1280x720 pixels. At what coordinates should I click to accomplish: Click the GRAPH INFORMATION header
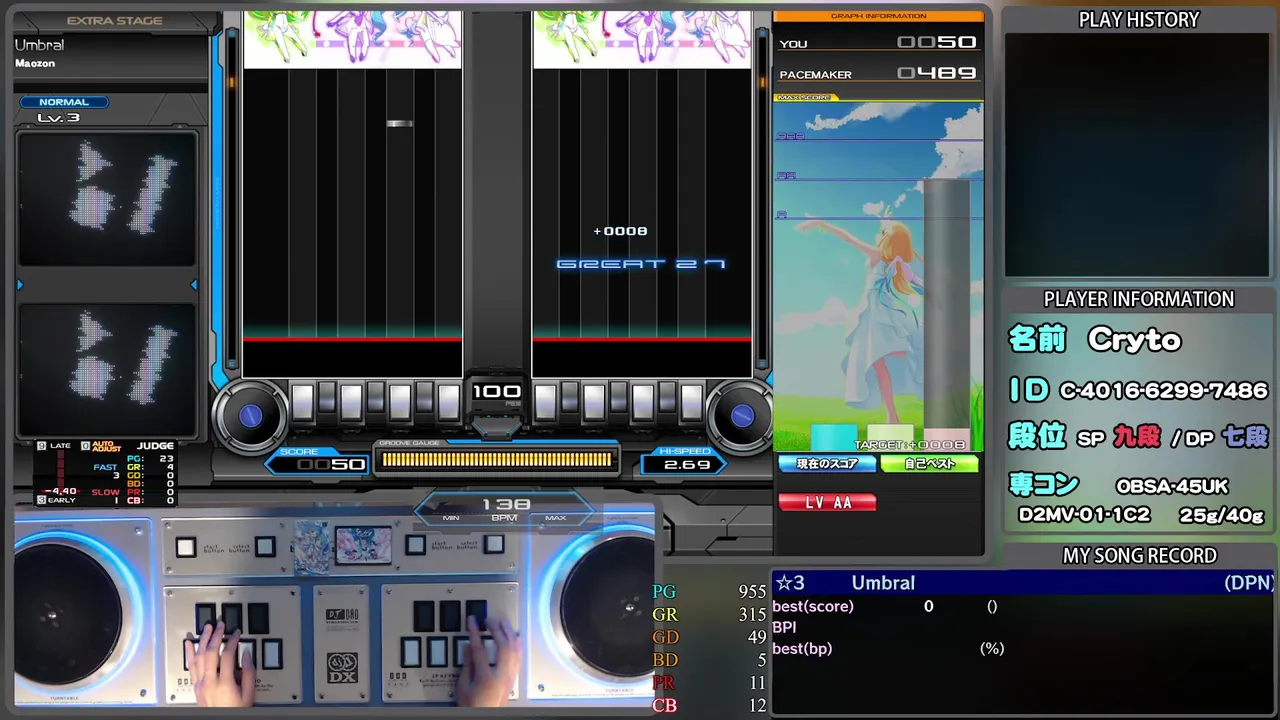point(879,16)
